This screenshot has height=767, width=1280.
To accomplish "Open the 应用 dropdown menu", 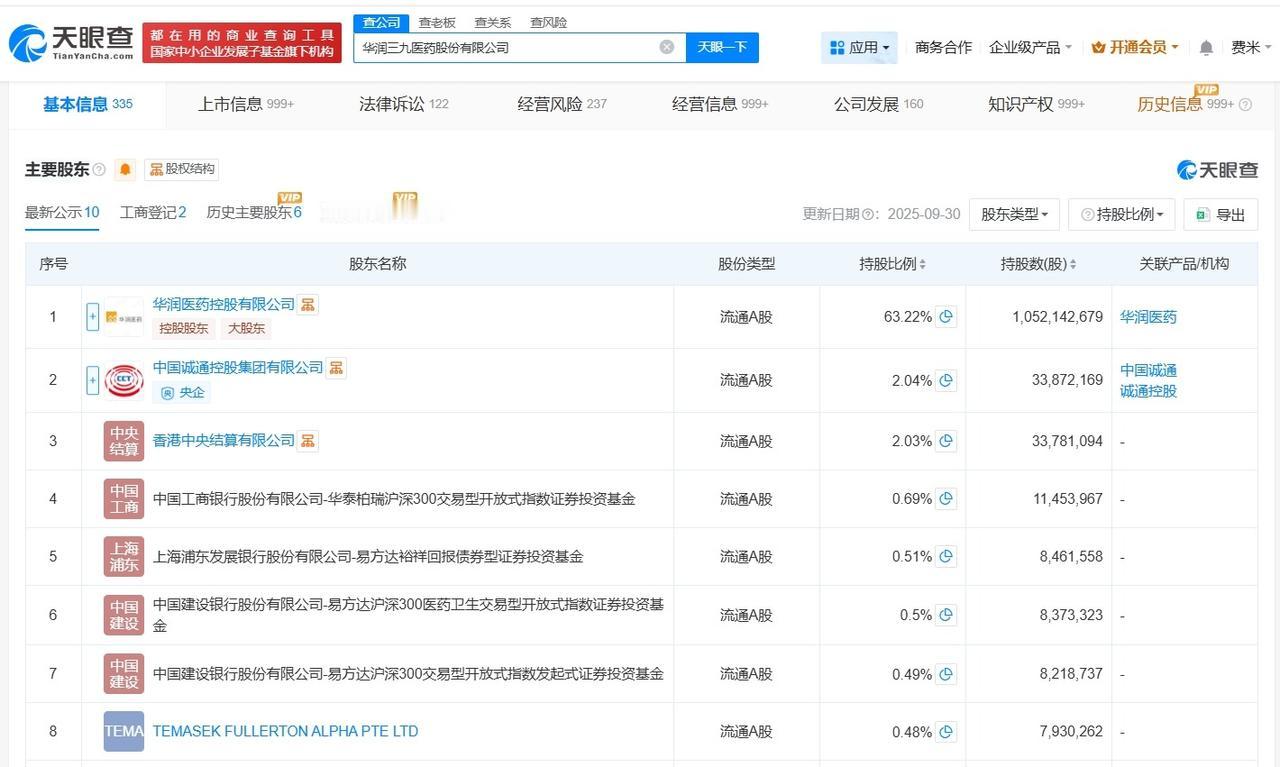I will [x=860, y=47].
